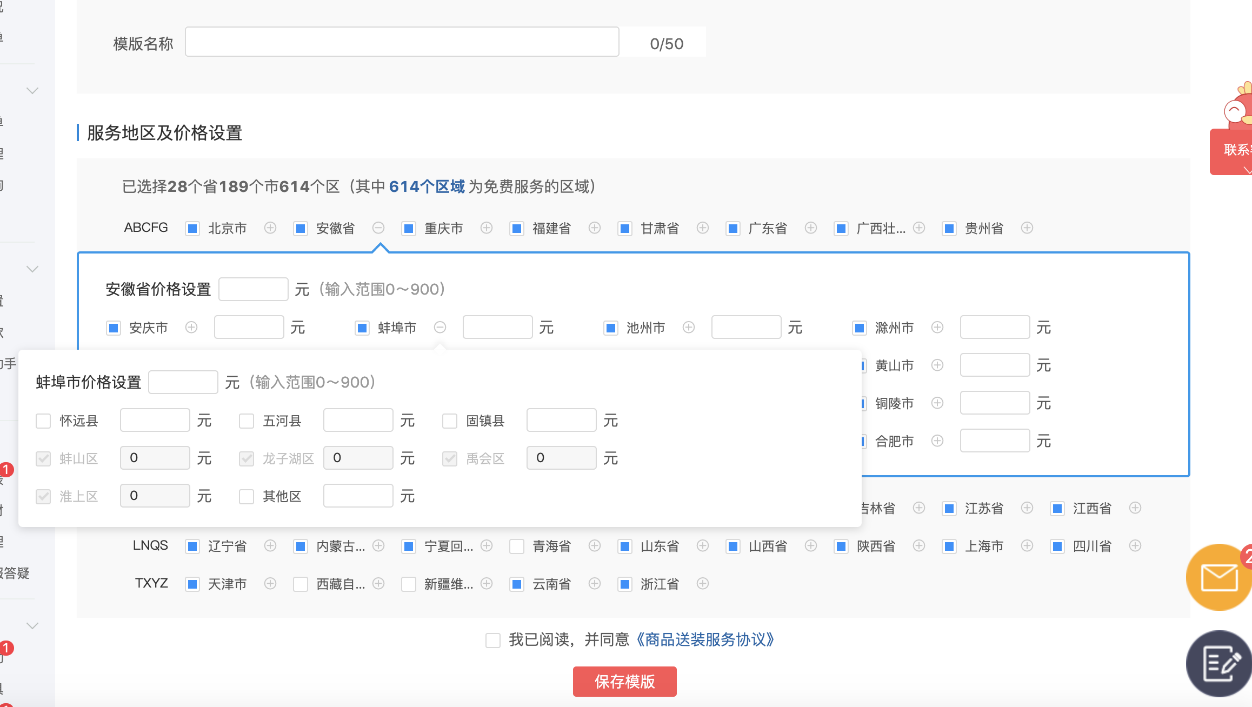Toggle the 蚌埠市 checkbox
Image resolution: width=1252 pixels, height=707 pixels.
tap(361, 327)
